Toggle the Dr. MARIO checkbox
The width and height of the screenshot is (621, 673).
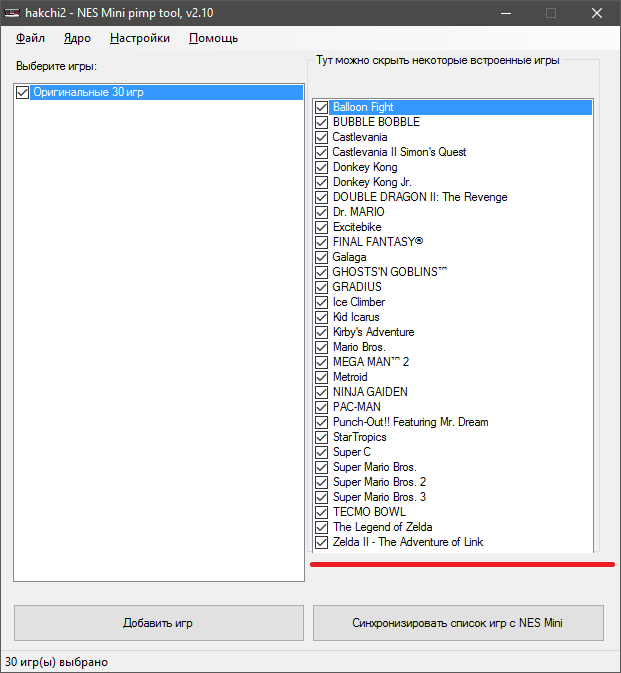click(x=321, y=212)
